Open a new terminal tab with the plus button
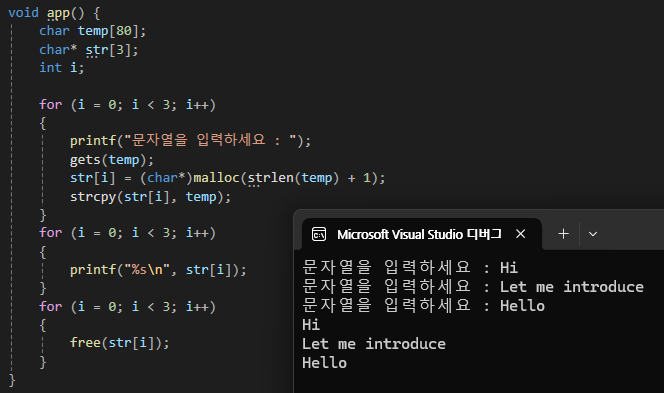This screenshot has width=664, height=393. point(563,234)
